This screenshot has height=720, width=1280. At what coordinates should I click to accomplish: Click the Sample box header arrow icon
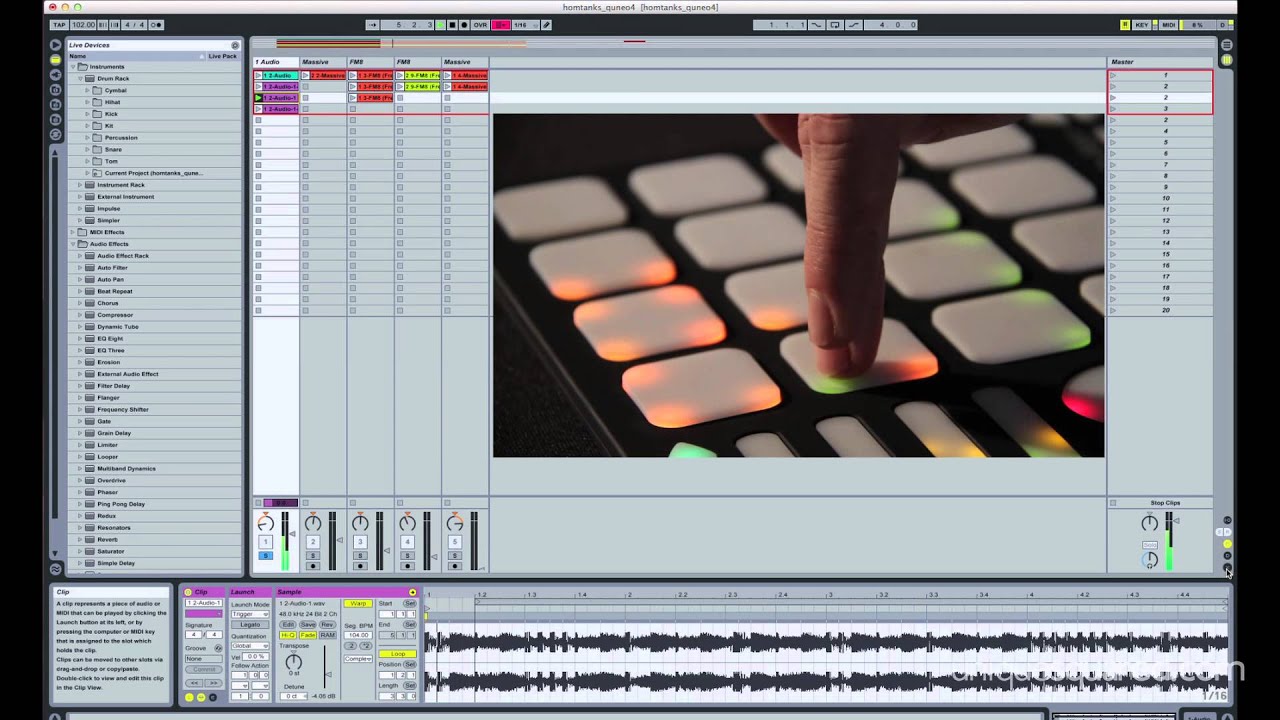412,592
